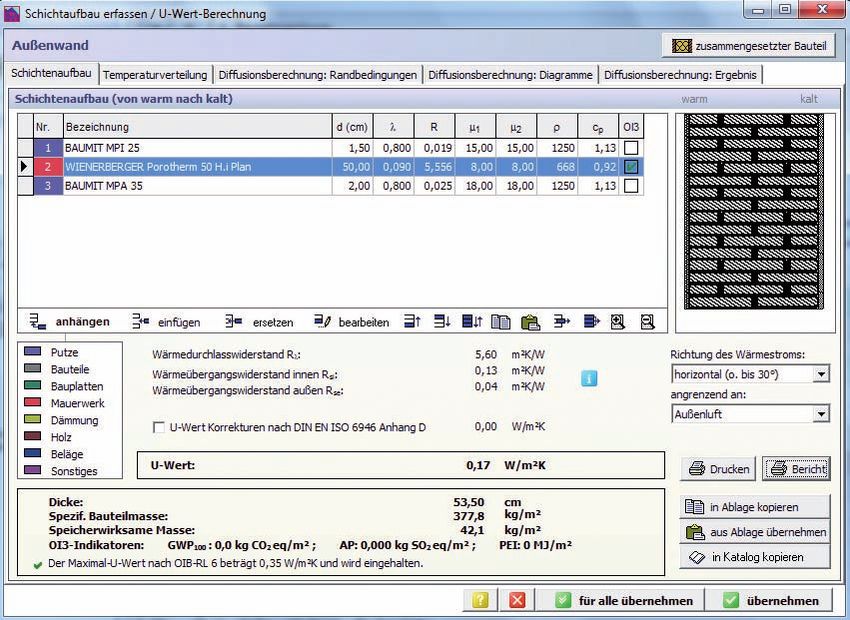Select the WIENERBERGER Porotherm 50 H.i Plan row

[331, 167]
